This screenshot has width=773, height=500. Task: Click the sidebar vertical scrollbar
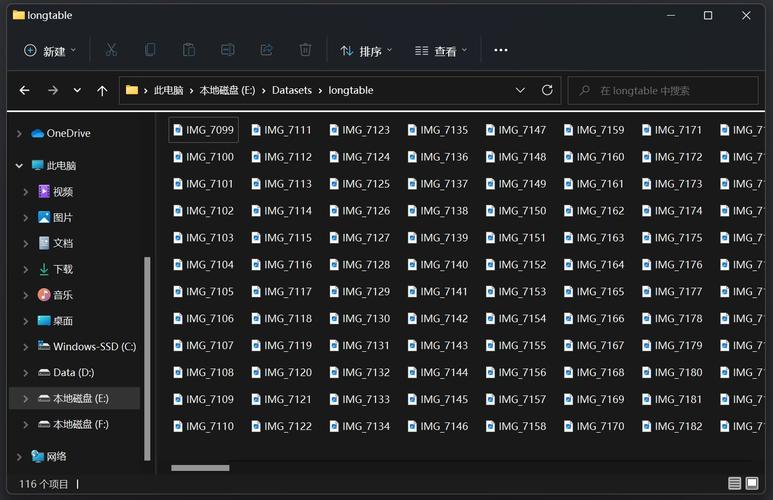147,358
